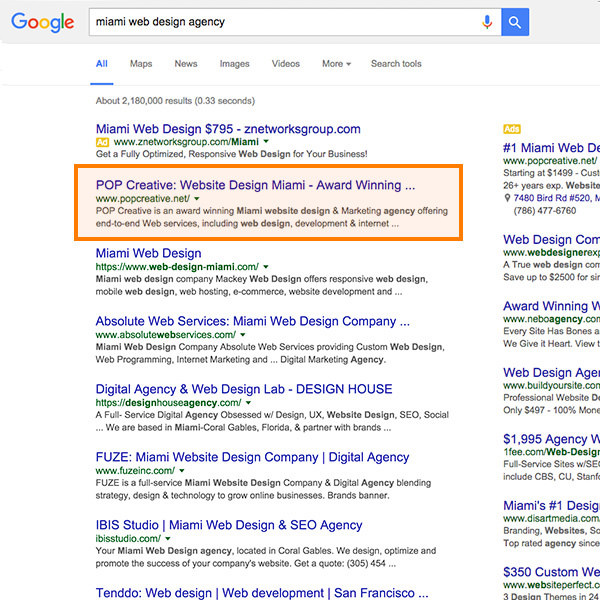Viewport: 600px width, 600px height.
Task: Click the www.websiteperfect URL text
Action: [551, 585]
